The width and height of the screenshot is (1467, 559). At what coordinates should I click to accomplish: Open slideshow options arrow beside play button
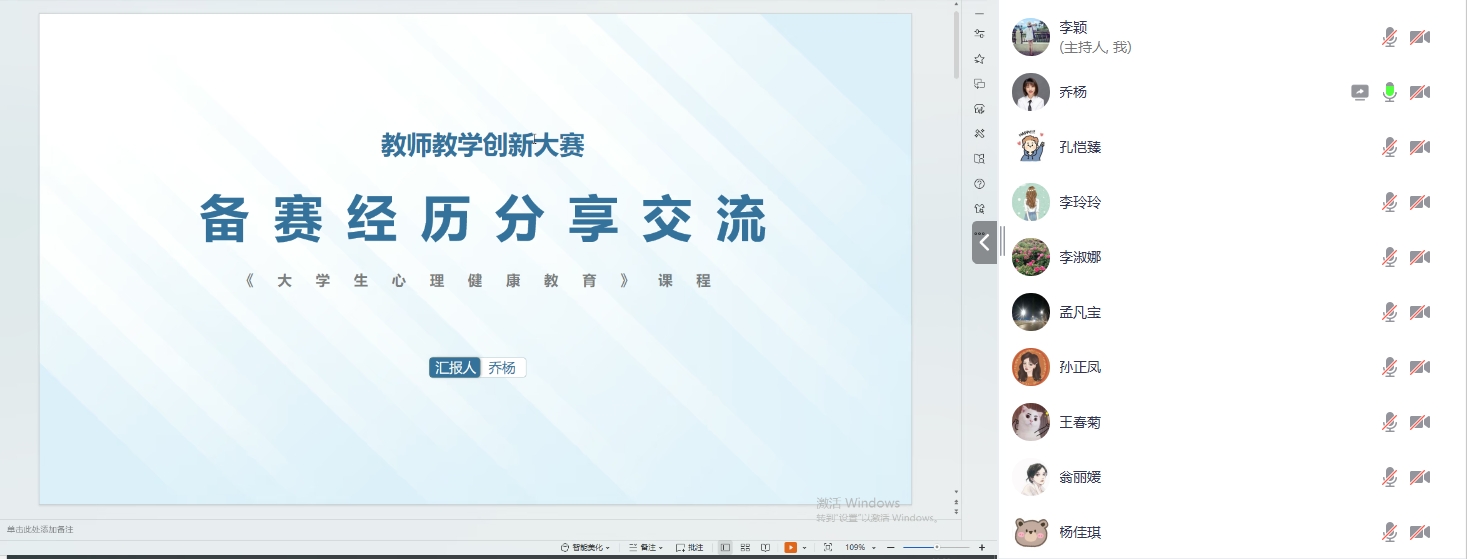pos(804,548)
